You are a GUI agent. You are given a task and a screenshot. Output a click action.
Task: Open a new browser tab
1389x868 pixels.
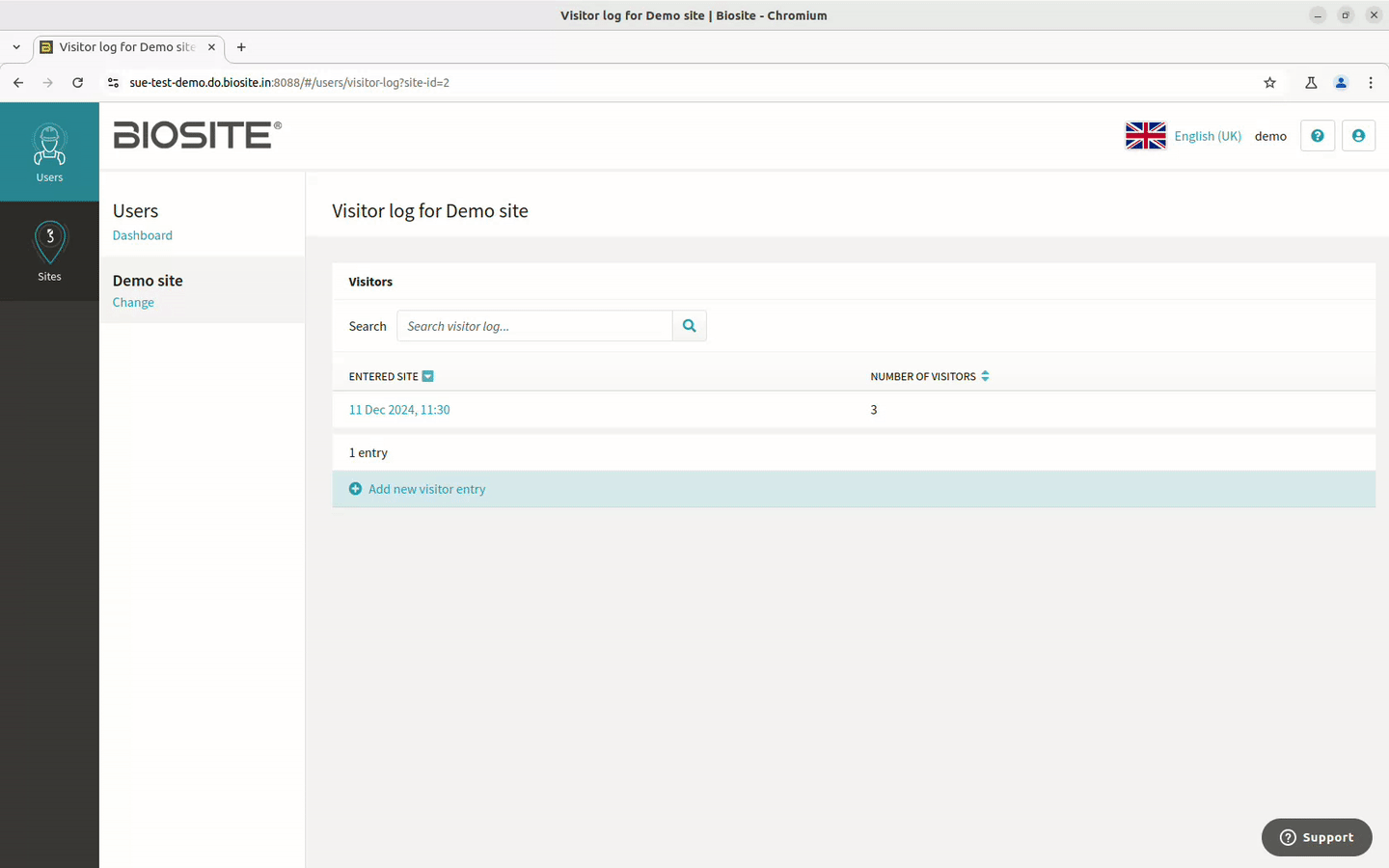pyautogui.click(x=241, y=46)
